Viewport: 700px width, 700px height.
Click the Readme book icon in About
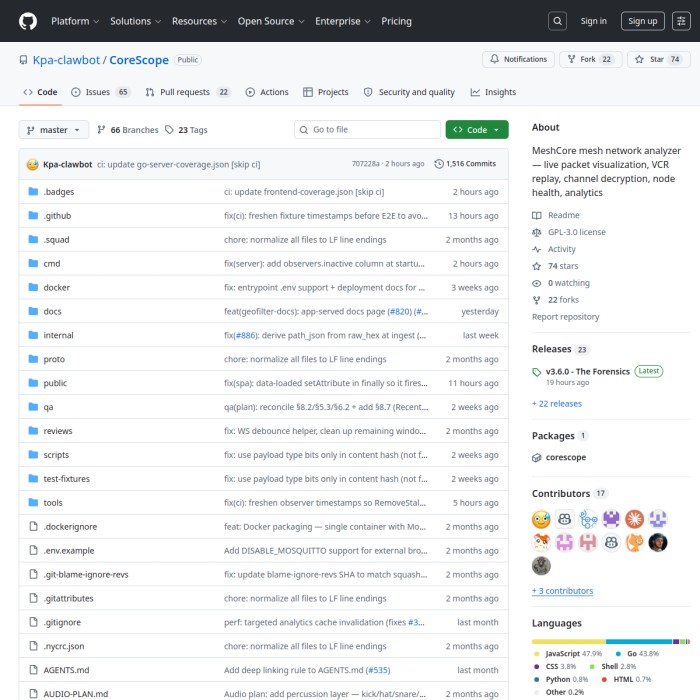click(537, 215)
